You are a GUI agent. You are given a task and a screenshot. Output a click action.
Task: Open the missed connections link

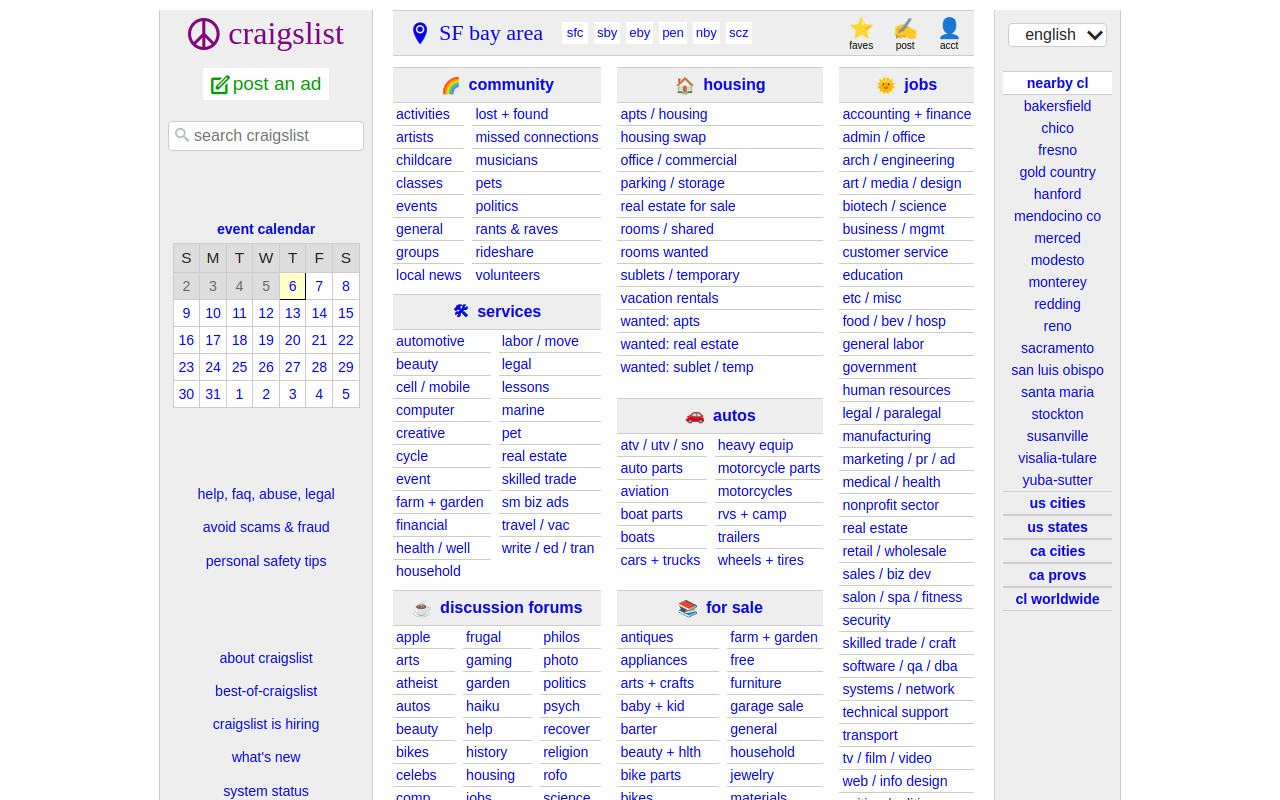537,137
